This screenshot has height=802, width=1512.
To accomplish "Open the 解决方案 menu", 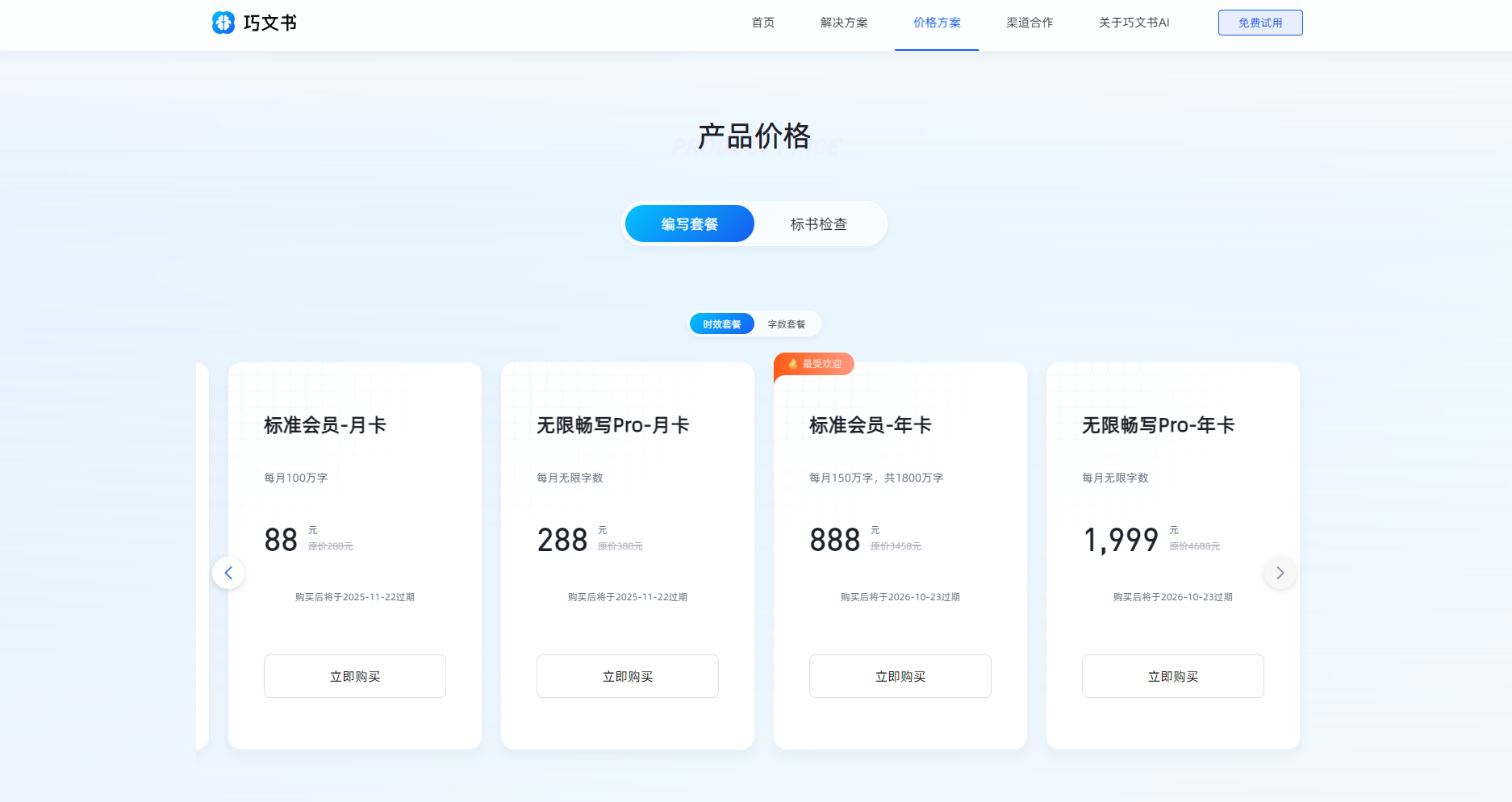I will click(842, 23).
